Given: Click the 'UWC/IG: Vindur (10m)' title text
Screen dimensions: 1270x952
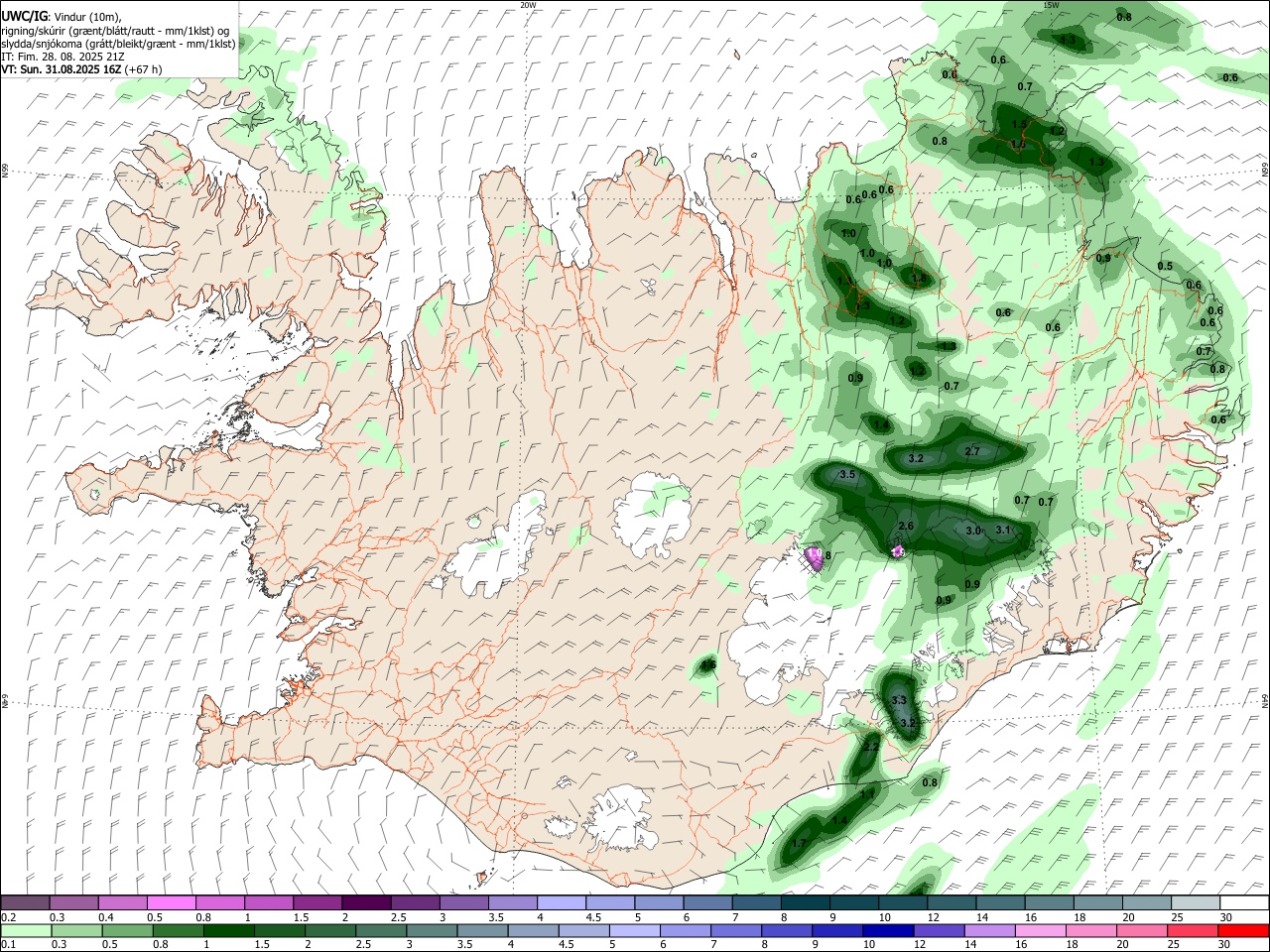Looking at the screenshot, I should click(62, 17).
